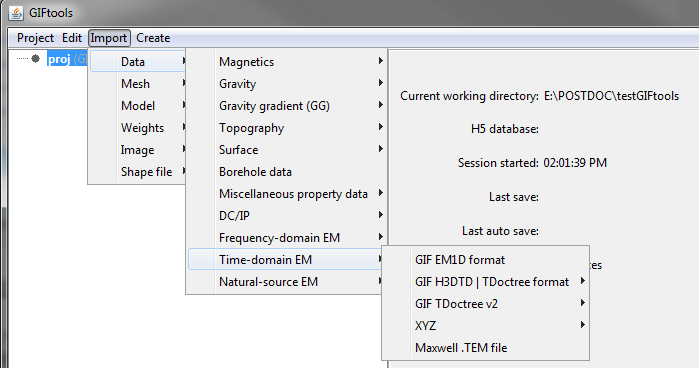This screenshot has width=699, height=368.
Task: Click the GIFtools window title text
Action: tap(51, 13)
